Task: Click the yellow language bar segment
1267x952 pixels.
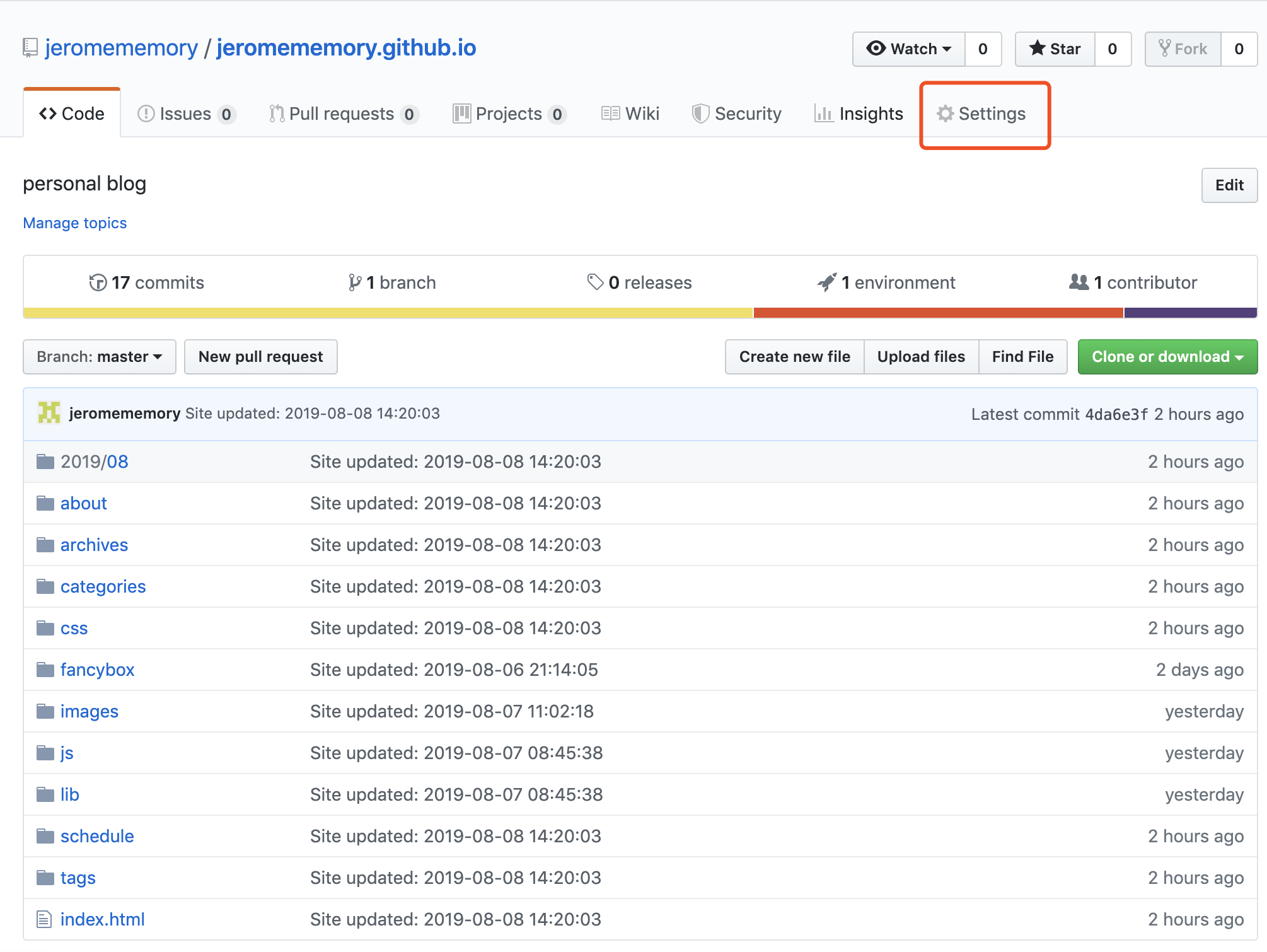Action: point(388,313)
